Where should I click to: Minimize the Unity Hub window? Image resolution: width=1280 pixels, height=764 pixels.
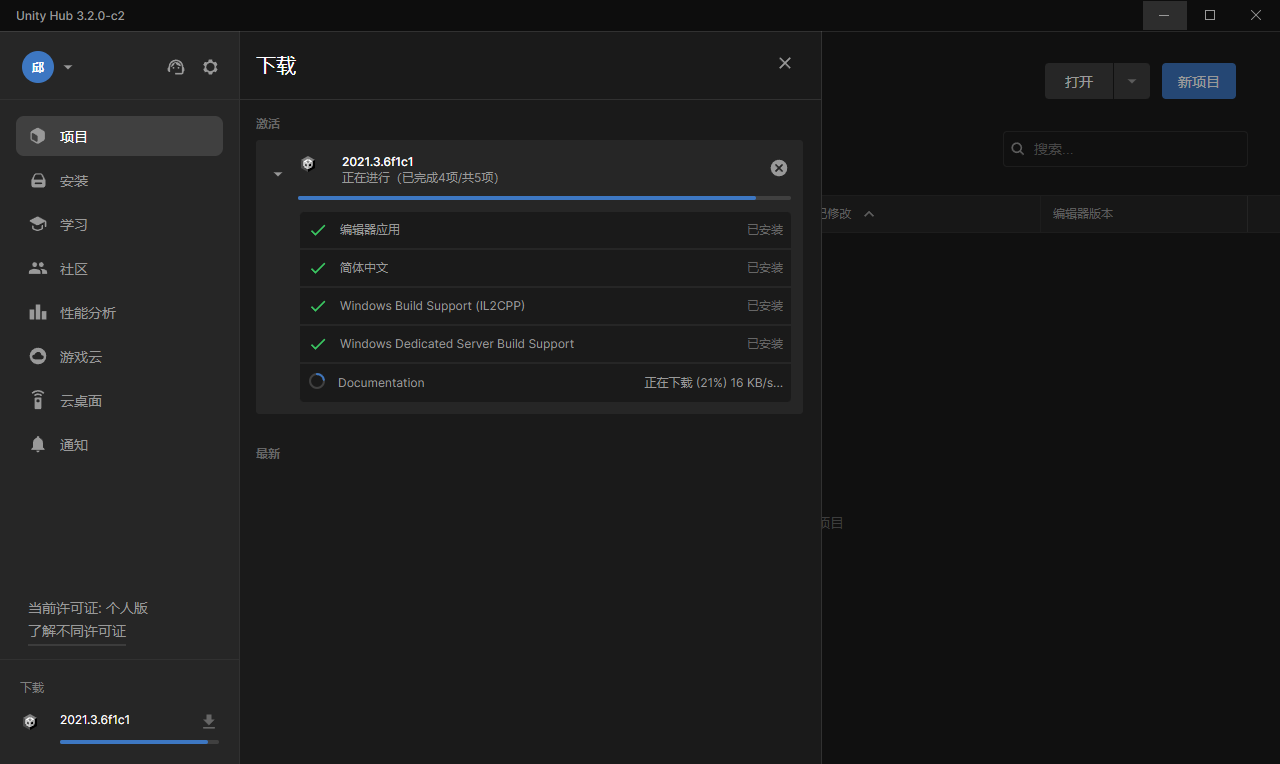(1165, 15)
